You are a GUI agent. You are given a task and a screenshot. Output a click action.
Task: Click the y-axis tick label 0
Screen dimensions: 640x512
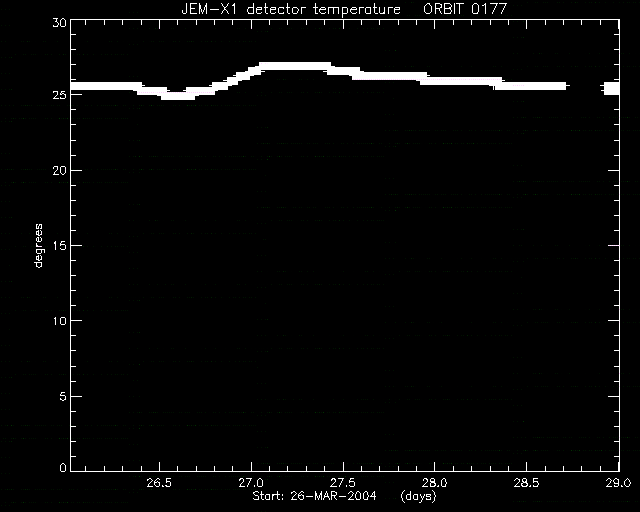coord(63,467)
